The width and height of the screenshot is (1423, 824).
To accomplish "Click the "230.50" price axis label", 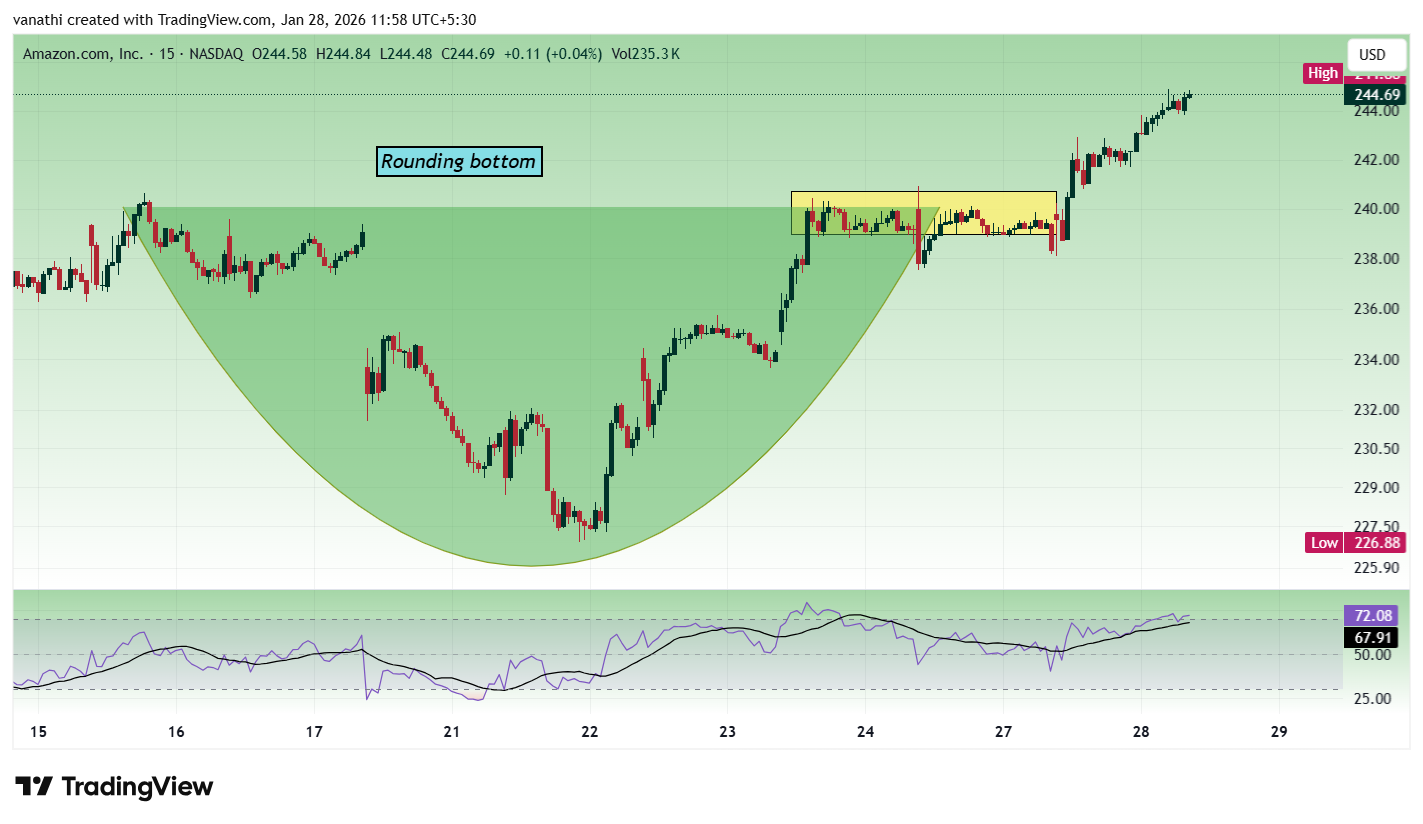I will pyautogui.click(x=1377, y=449).
